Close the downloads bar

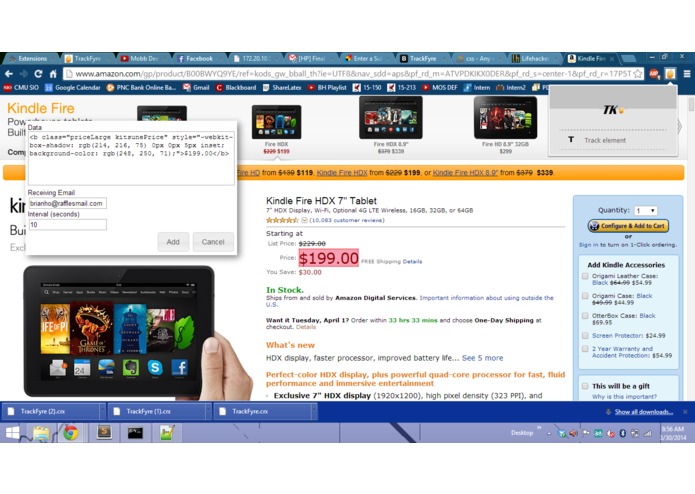(685, 412)
